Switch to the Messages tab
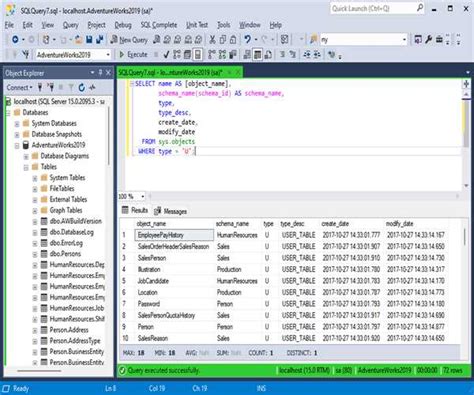 click(170, 211)
